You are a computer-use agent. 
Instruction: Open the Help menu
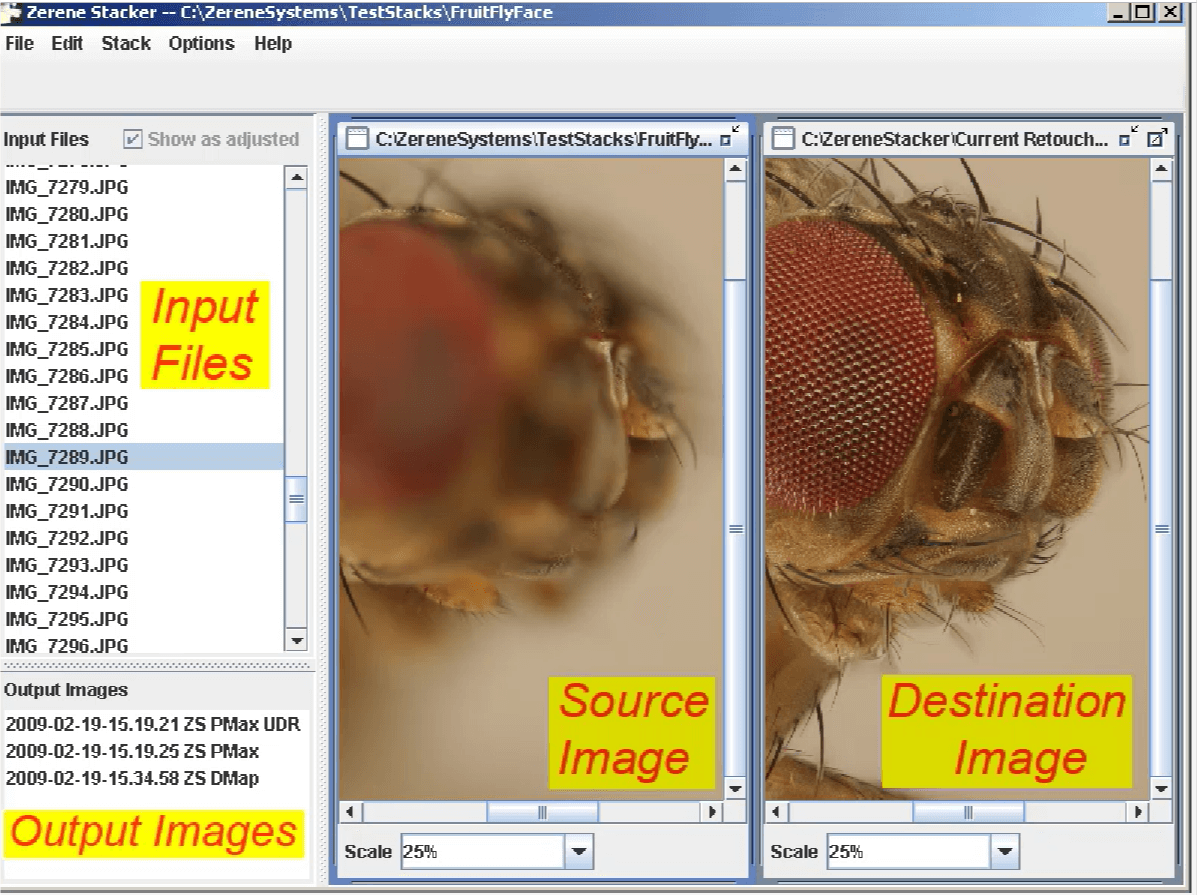click(x=273, y=44)
